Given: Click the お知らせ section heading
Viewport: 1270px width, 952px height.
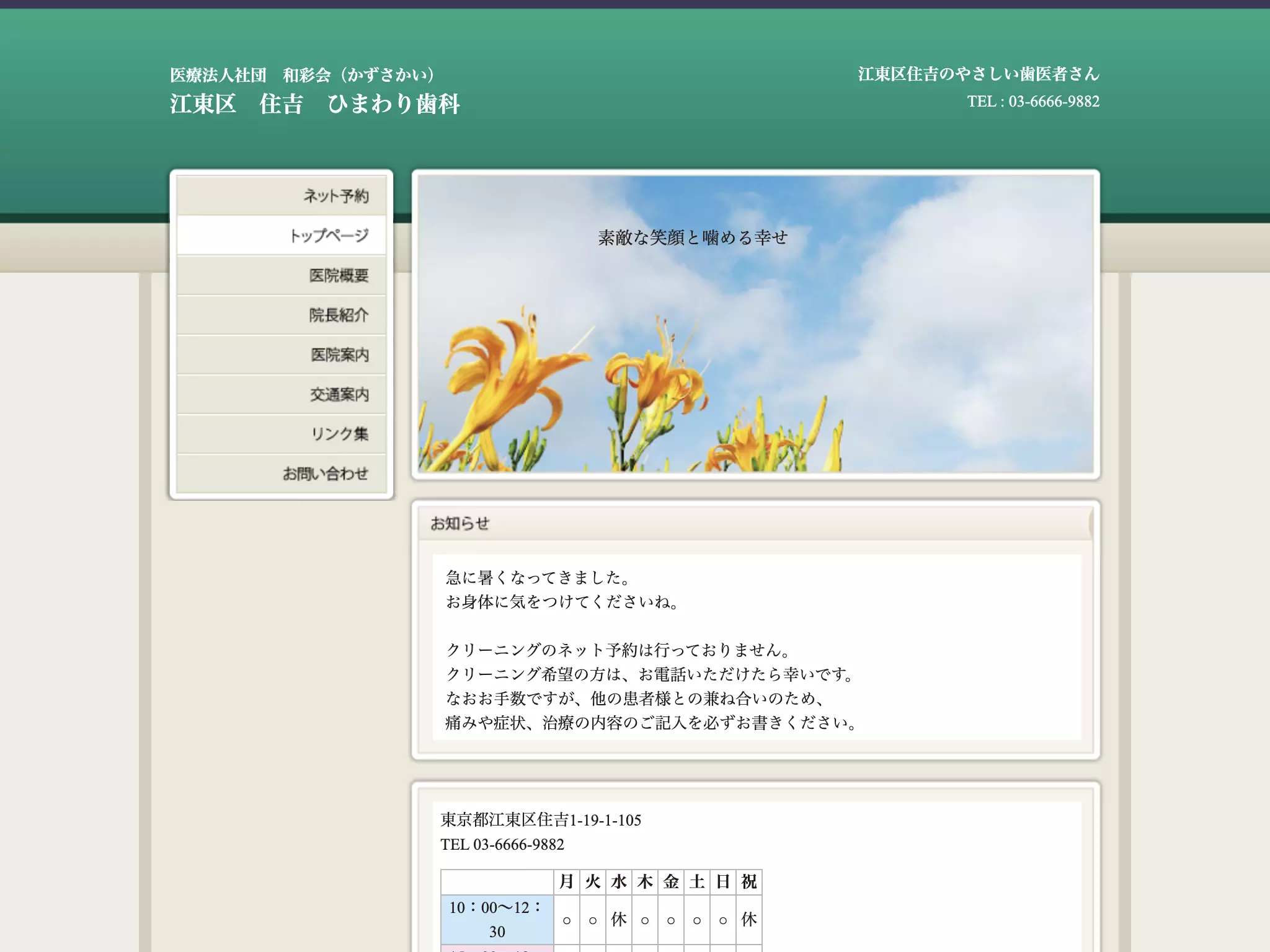Looking at the screenshot, I should coord(460,523).
